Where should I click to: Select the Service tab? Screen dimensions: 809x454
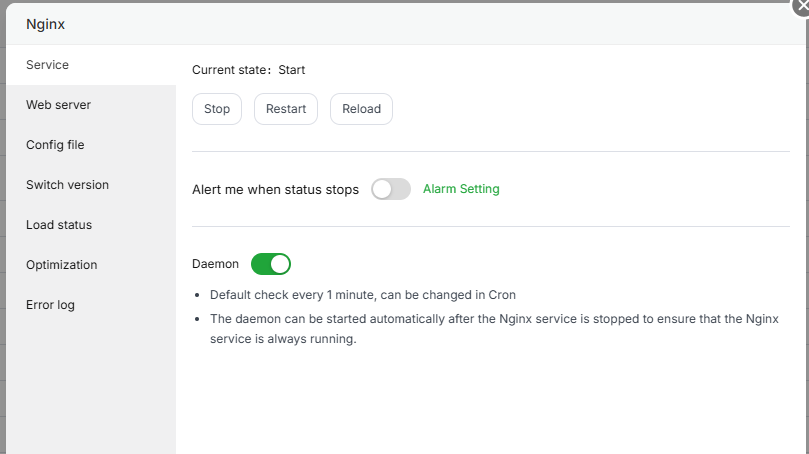91,65
